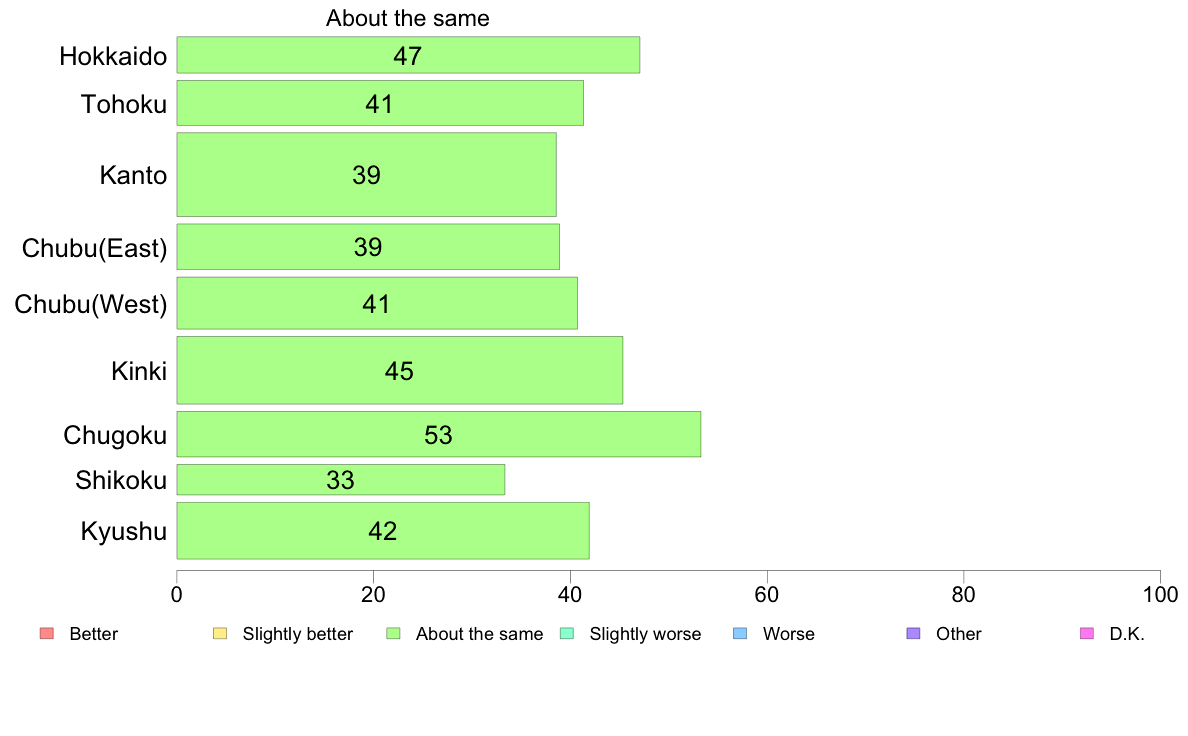The height and width of the screenshot is (736, 1188).
Task: Click the pink D.K. legend swatch
Action: 1087,634
